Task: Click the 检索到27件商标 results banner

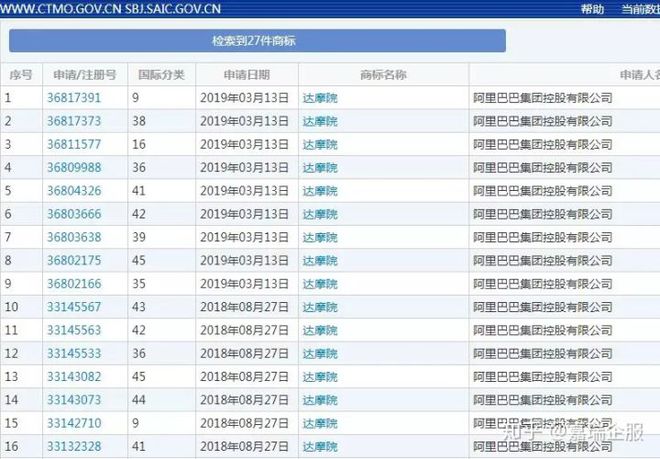Action: tap(257, 41)
